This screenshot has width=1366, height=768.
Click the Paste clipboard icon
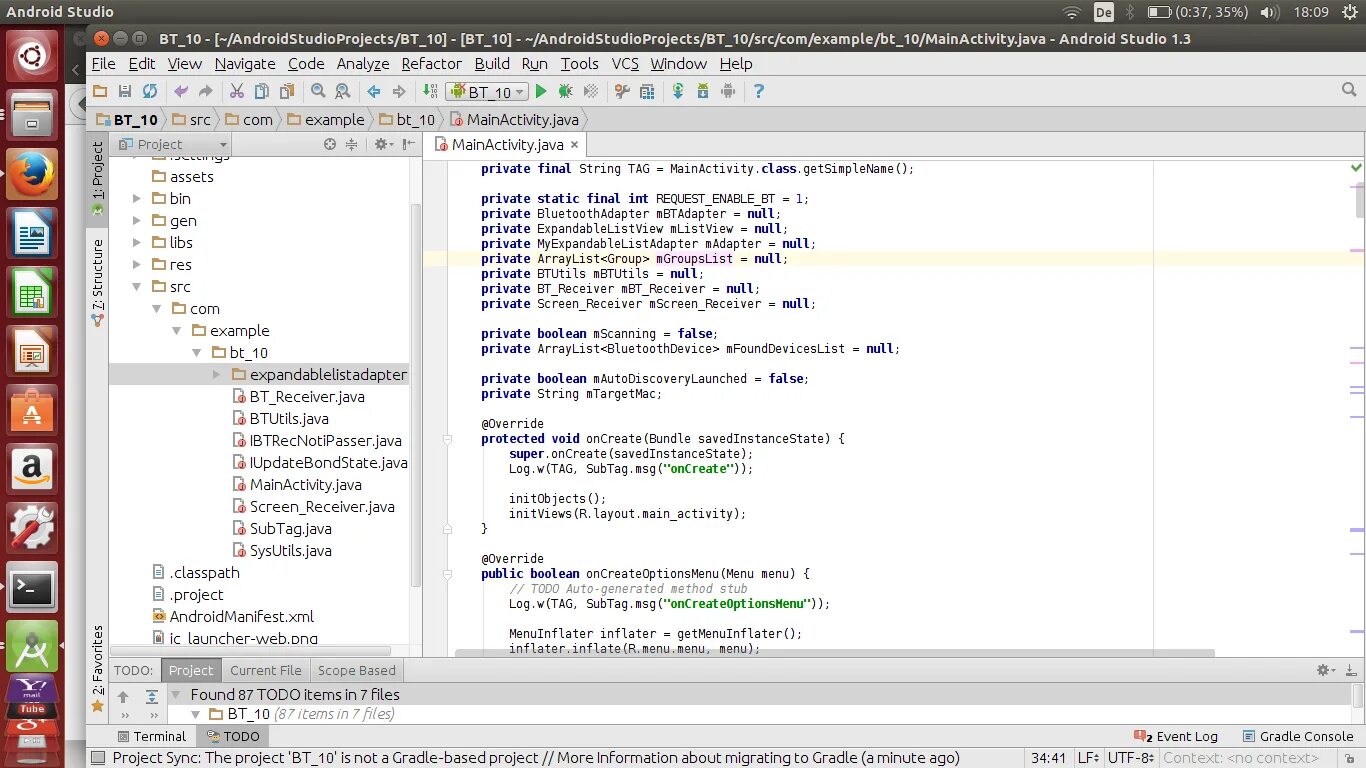(x=287, y=91)
